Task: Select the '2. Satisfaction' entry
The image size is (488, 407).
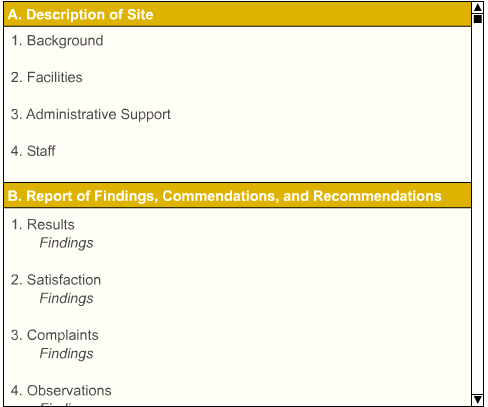Action: [x=56, y=280]
